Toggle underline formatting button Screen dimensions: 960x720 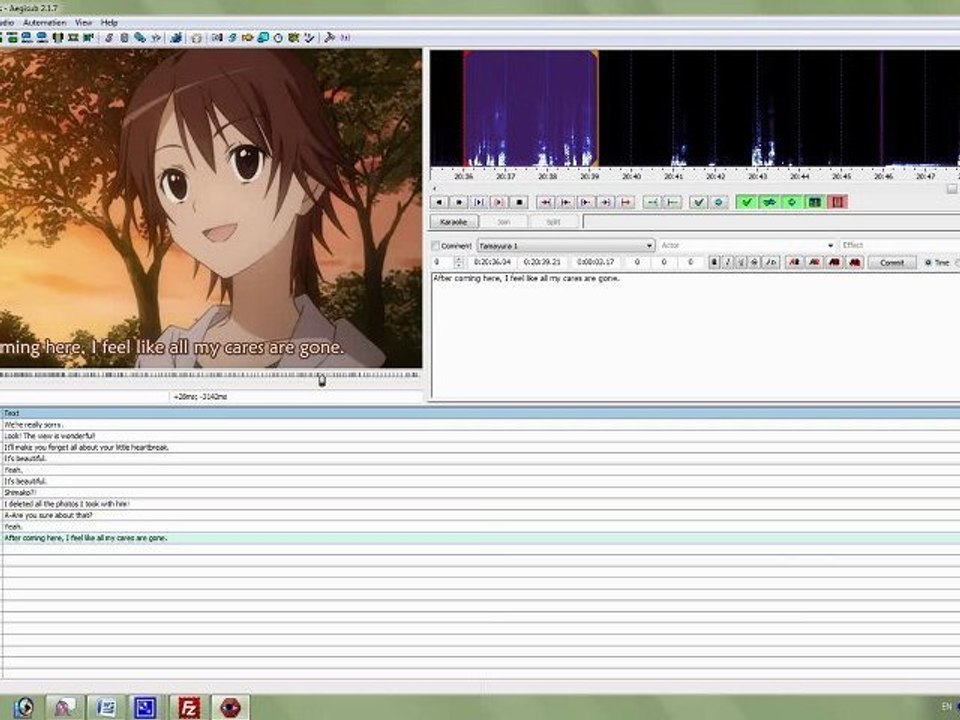[x=741, y=263]
